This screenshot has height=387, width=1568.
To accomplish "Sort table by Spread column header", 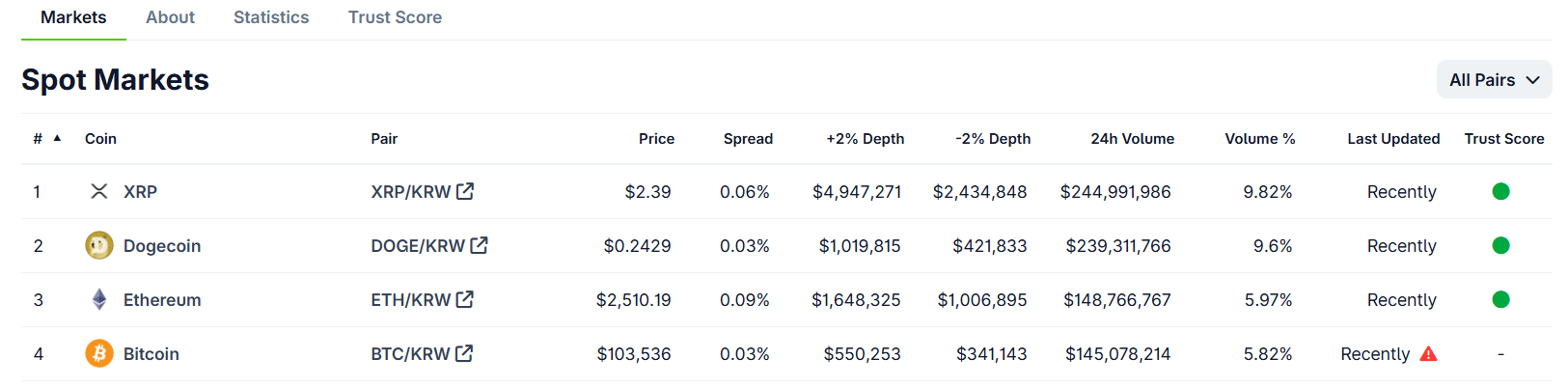I will pos(748,139).
